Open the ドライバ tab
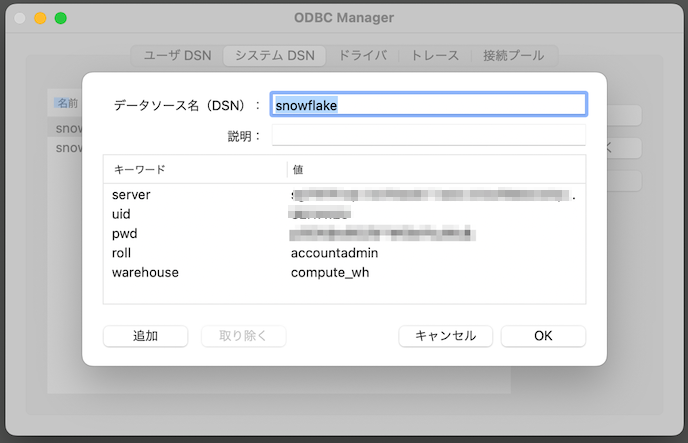Viewport: 688px width, 443px height. pos(363,56)
